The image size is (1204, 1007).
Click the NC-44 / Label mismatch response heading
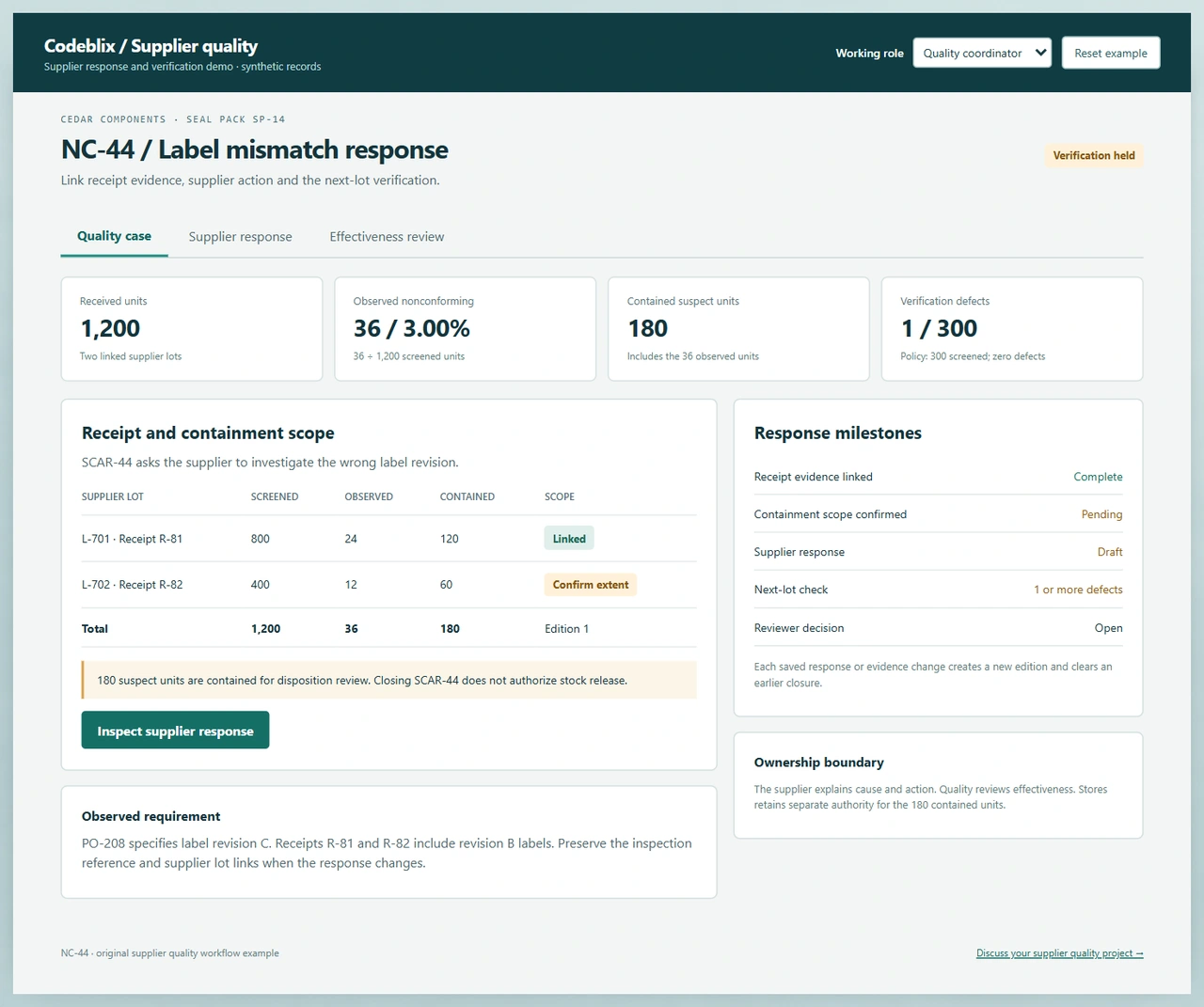click(255, 149)
